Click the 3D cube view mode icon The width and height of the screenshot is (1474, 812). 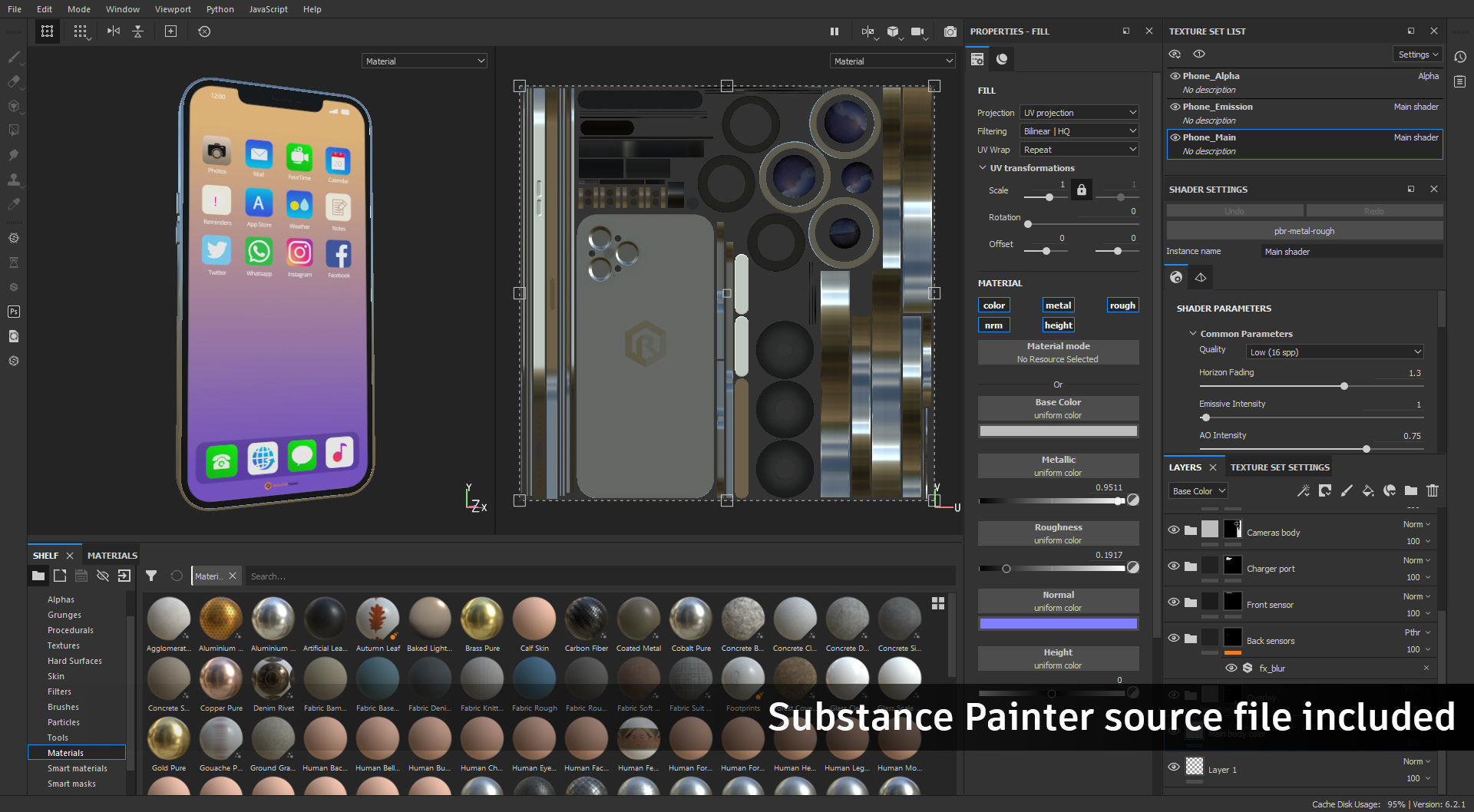click(x=893, y=31)
